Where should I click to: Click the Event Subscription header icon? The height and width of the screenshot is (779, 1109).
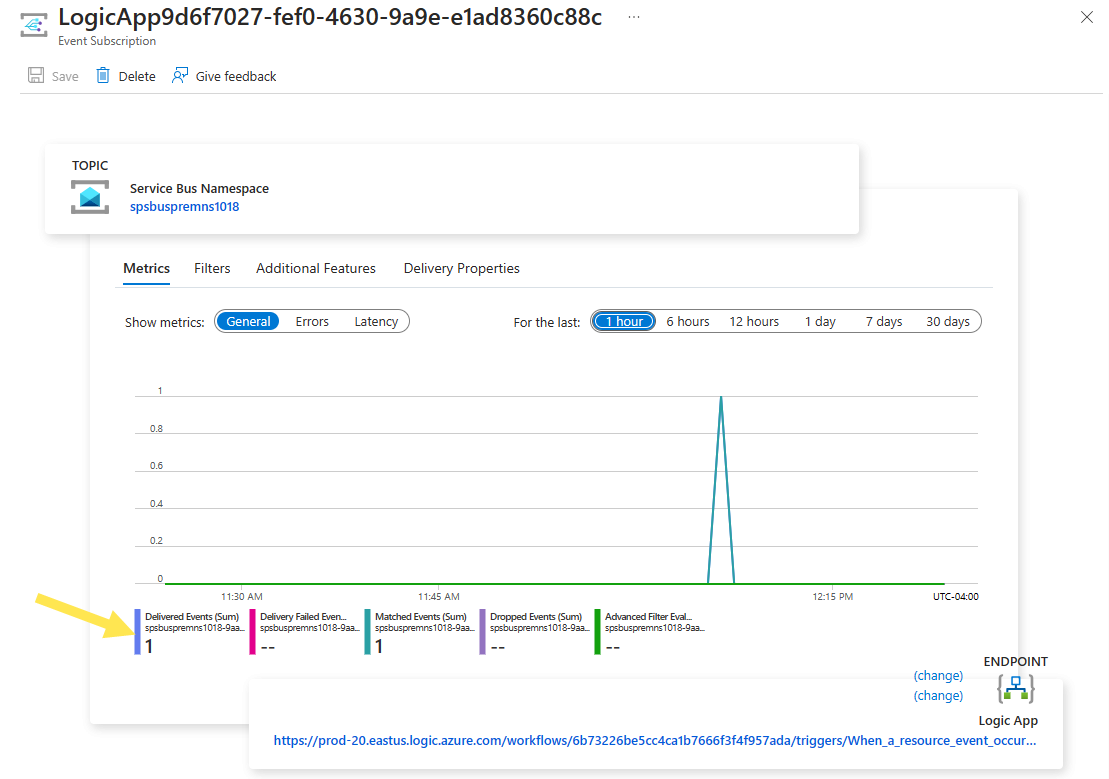tap(33, 25)
